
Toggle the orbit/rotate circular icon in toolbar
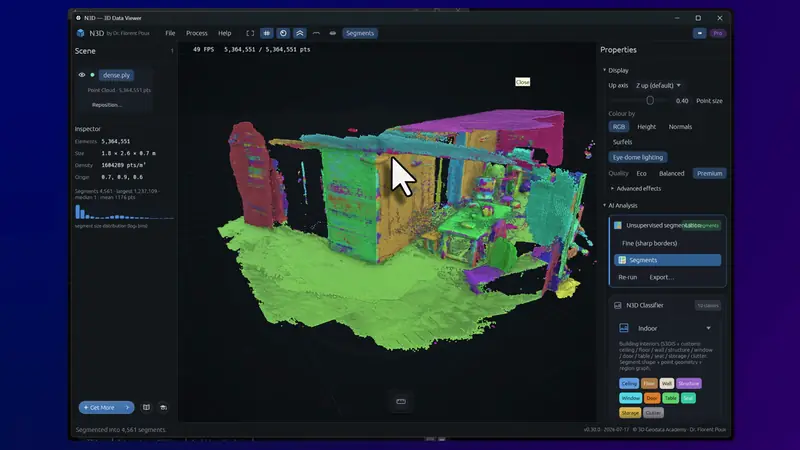283,33
